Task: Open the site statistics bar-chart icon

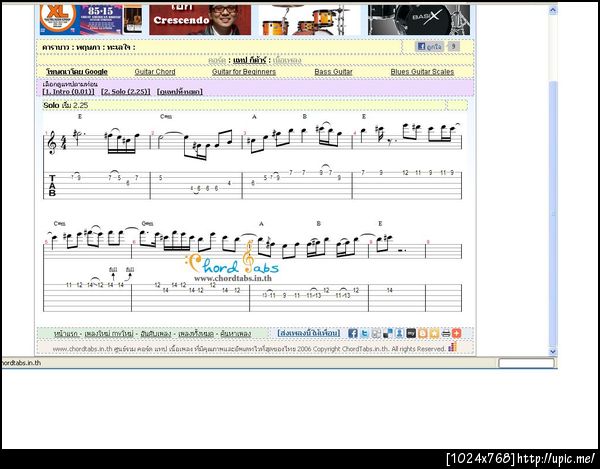Action: click(x=453, y=347)
